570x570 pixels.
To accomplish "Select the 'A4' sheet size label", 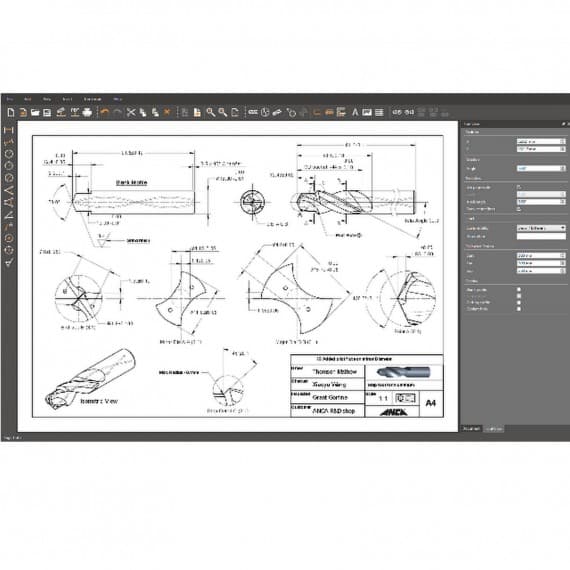I will click(x=431, y=403).
